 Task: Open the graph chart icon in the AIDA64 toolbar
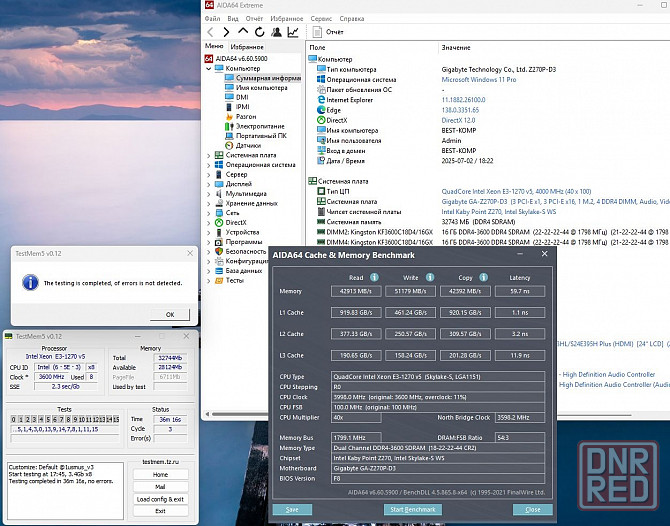pyautogui.click(x=293, y=32)
